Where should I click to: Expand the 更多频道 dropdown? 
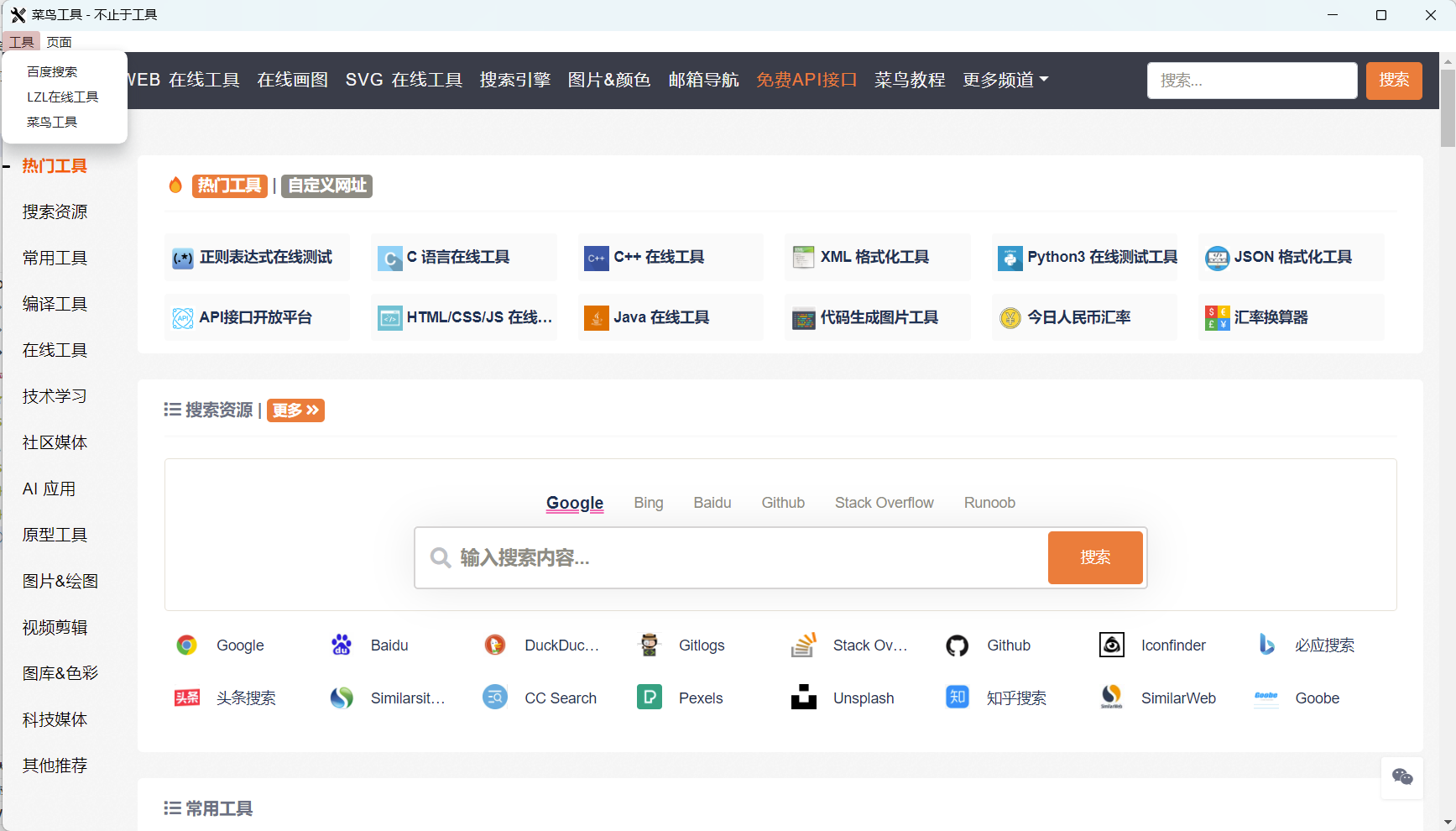click(x=1005, y=80)
